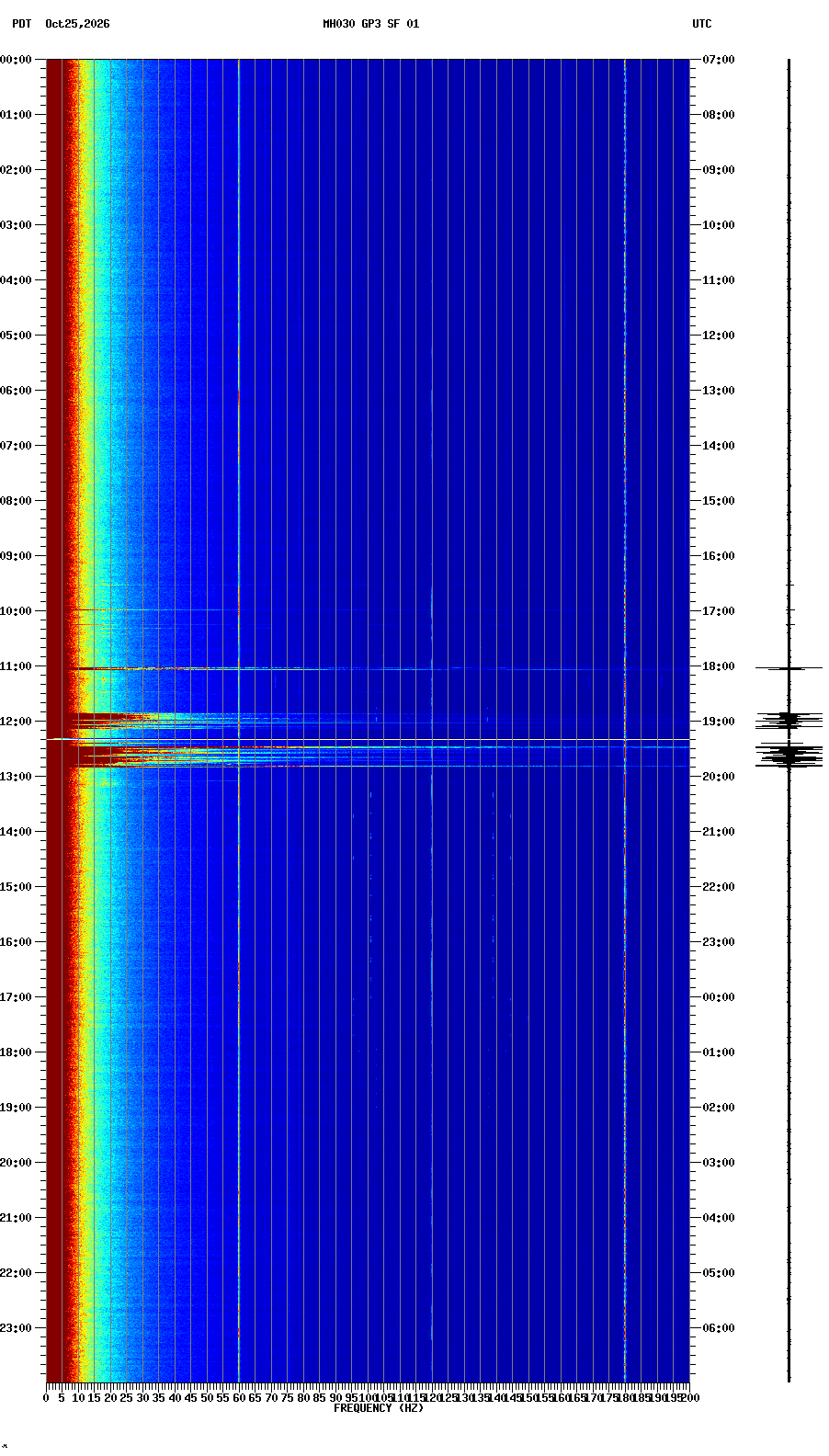Click the seismogram burst near 19:00 UTC
Viewport: 829px width, 1456px height.
[x=789, y=721]
